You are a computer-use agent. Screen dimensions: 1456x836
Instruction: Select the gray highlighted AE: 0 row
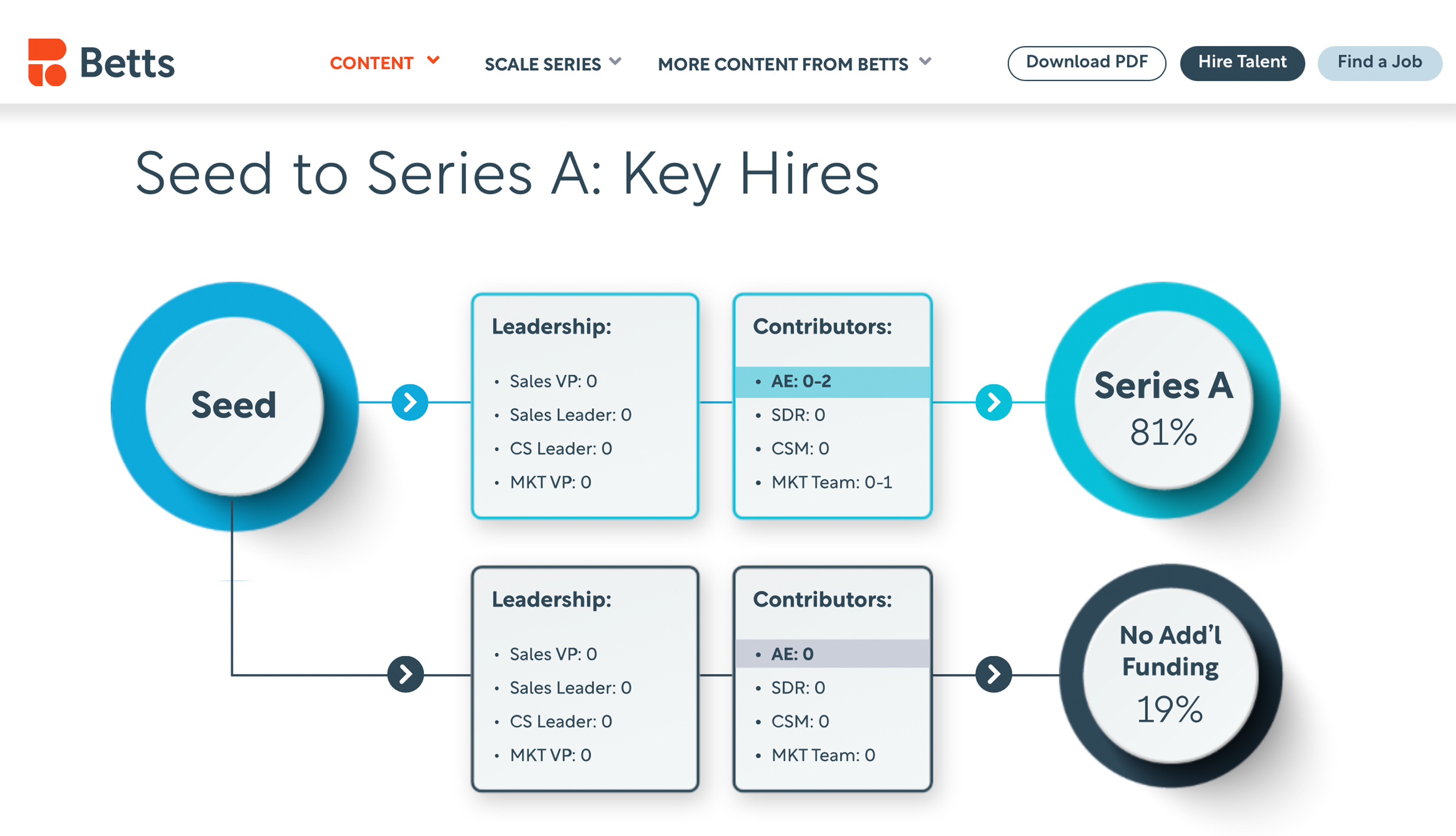click(x=832, y=654)
